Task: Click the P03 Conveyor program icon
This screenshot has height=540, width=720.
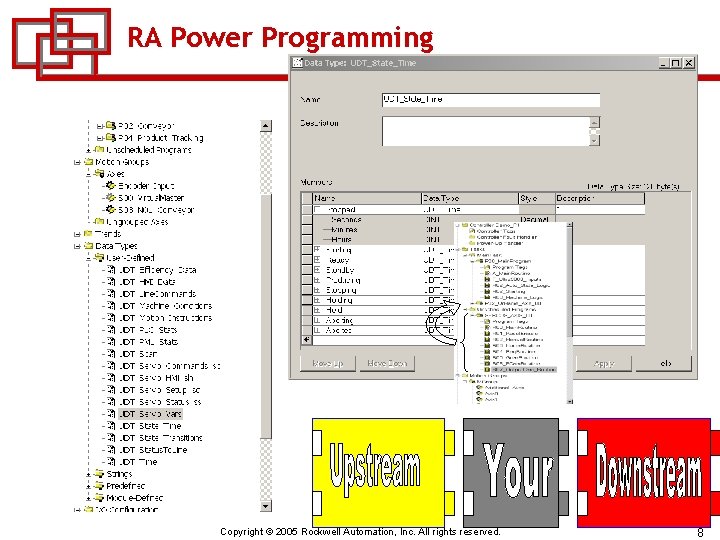Action: coord(111,125)
